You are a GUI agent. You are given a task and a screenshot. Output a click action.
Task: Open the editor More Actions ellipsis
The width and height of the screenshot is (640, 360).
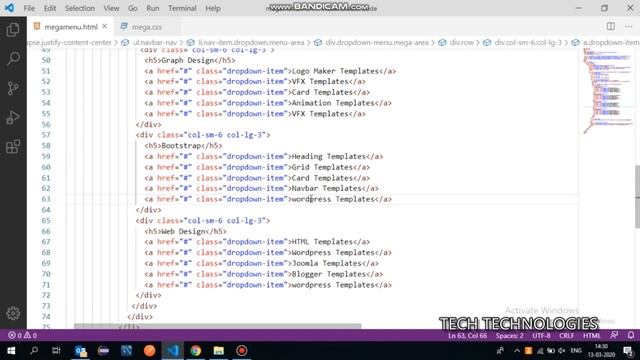pyautogui.click(x=628, y=27)
